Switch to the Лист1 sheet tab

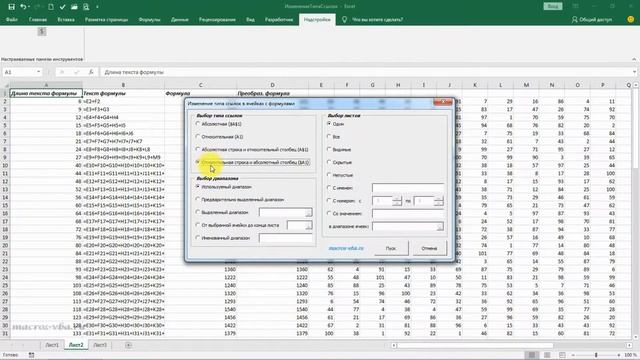tap(52, 345)
